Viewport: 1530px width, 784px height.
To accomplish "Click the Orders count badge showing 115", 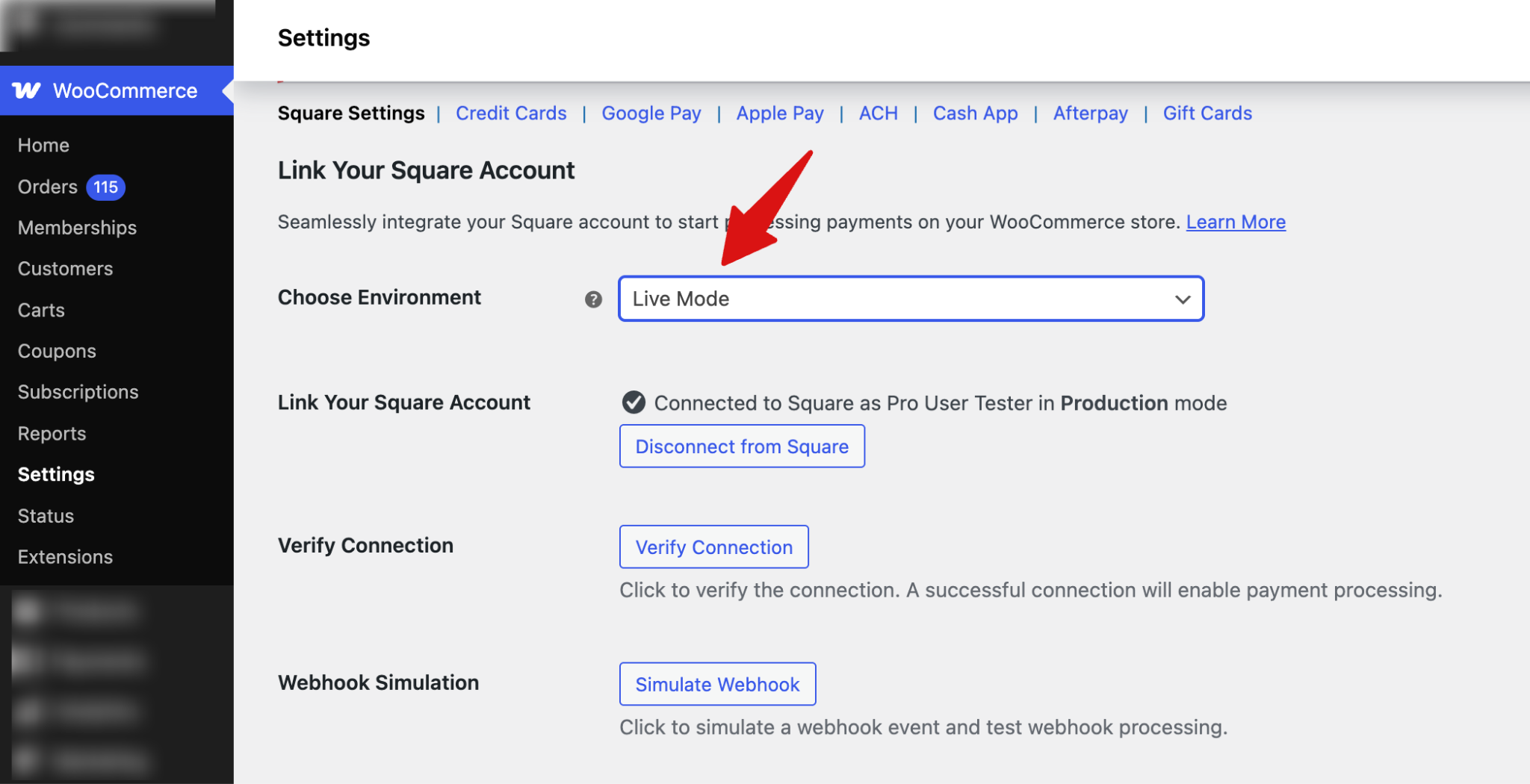I will (105, 187).
